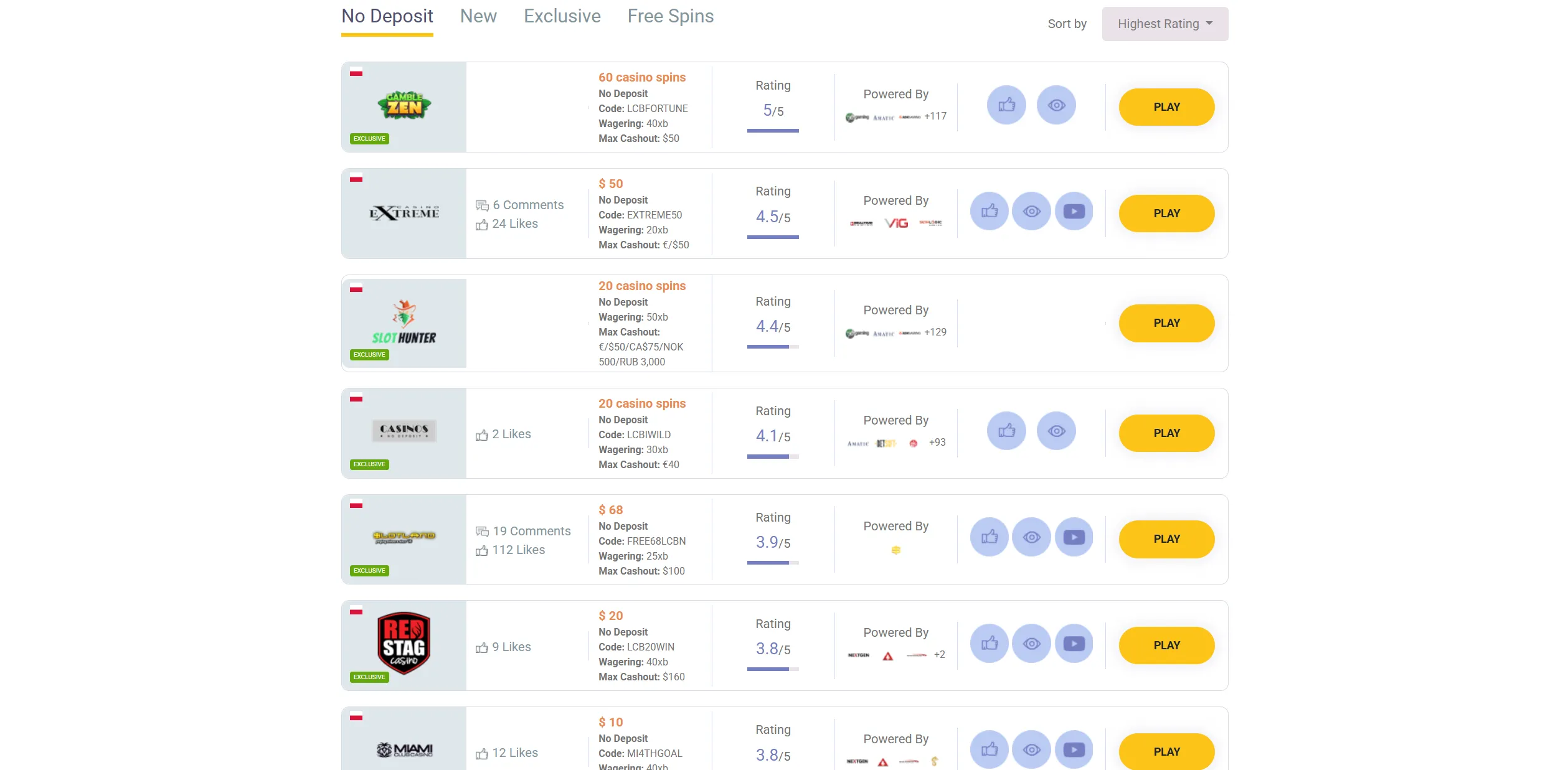Viewport: 1568px width, 770px height.
Task: Show +2 more providers for Red Stag
Action: click(940, 654)
